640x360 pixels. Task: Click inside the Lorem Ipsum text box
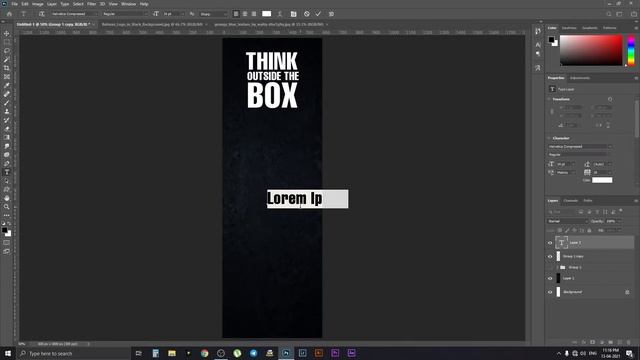click(307, 199)
